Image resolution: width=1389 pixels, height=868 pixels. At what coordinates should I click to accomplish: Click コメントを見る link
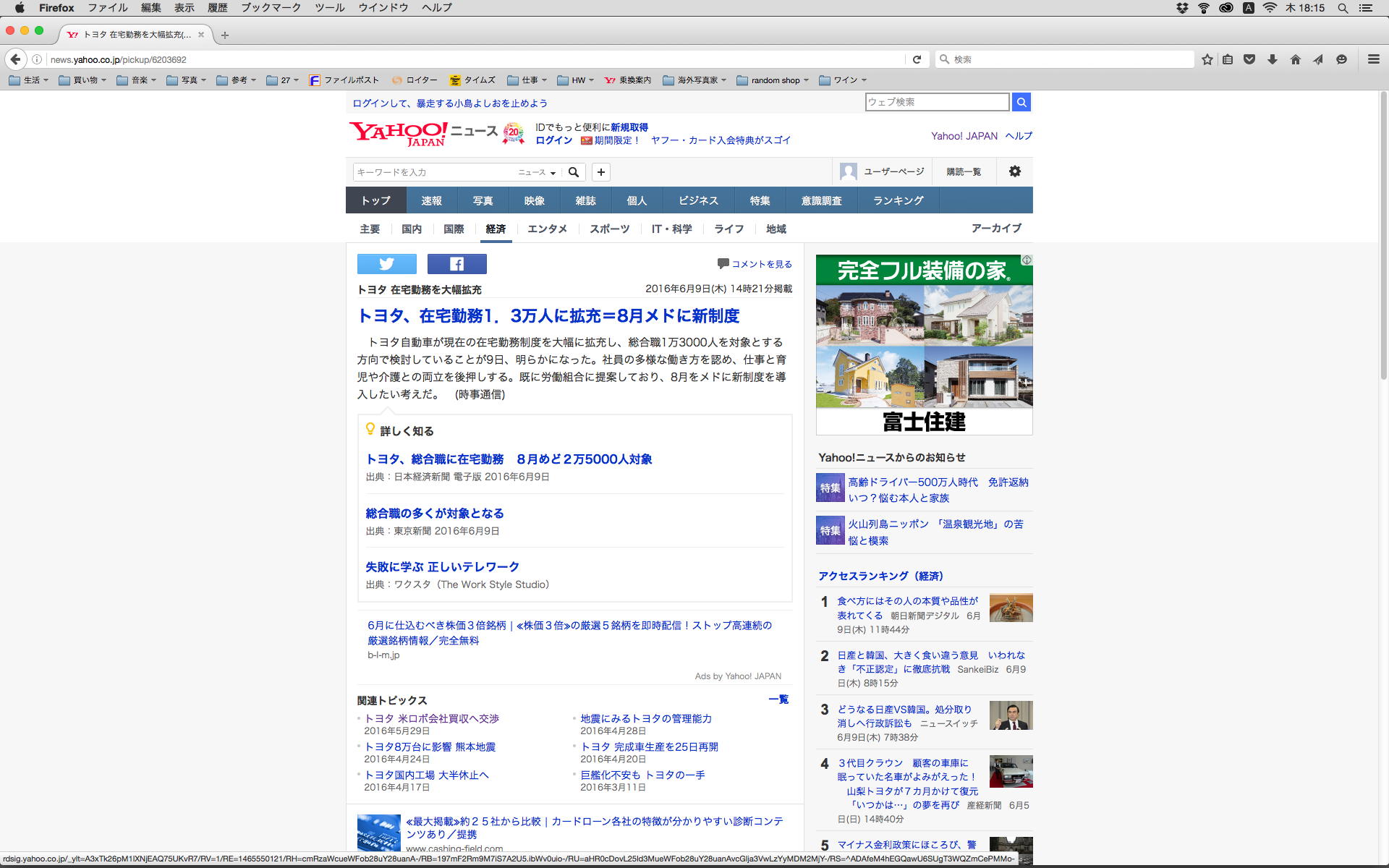[761, 264]
